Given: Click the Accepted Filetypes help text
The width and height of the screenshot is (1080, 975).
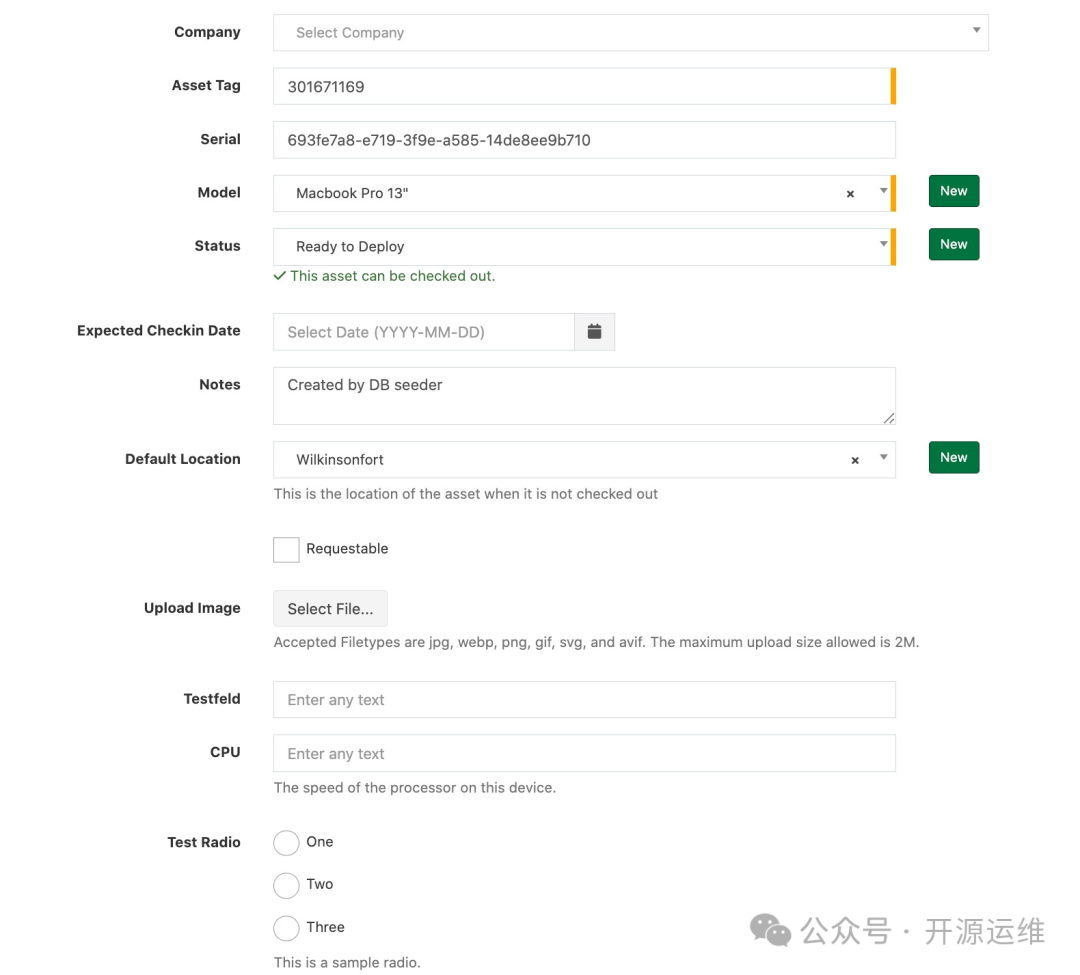Looking at the screenshot, I should [596, 642].
